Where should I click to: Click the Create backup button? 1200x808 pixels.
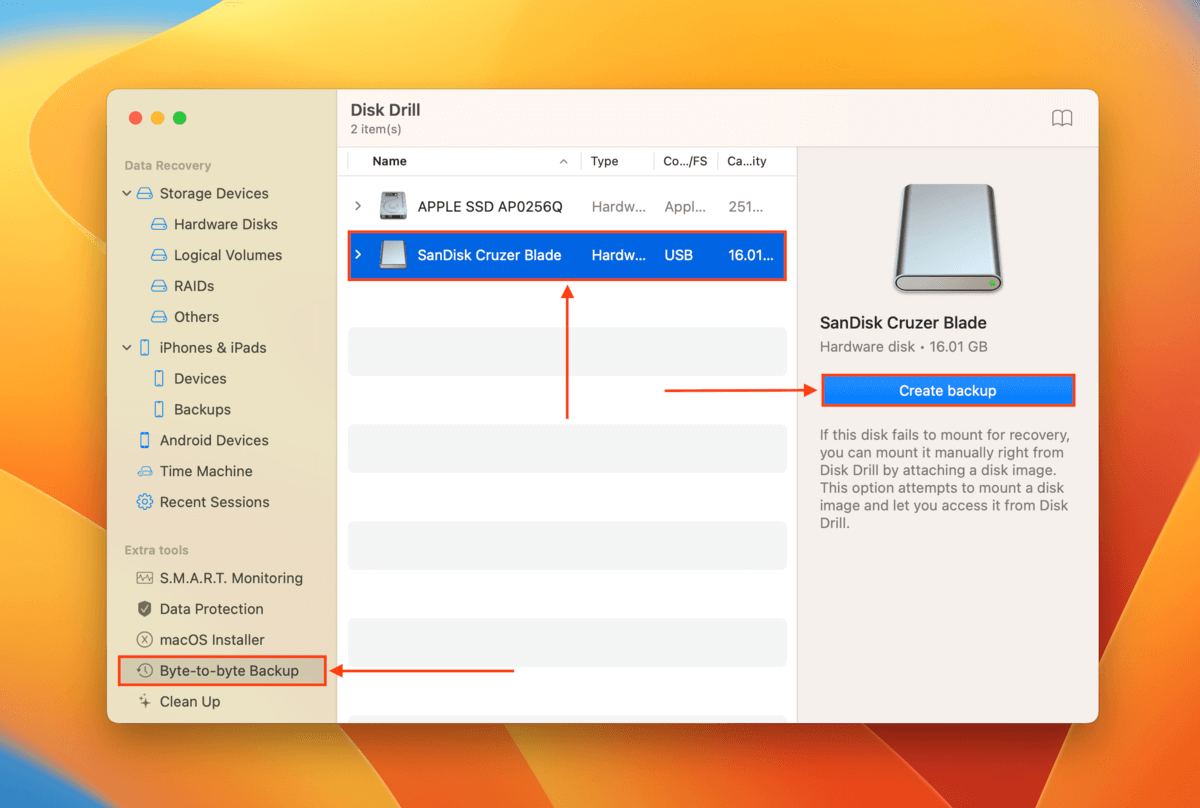[x=948, y=391]
